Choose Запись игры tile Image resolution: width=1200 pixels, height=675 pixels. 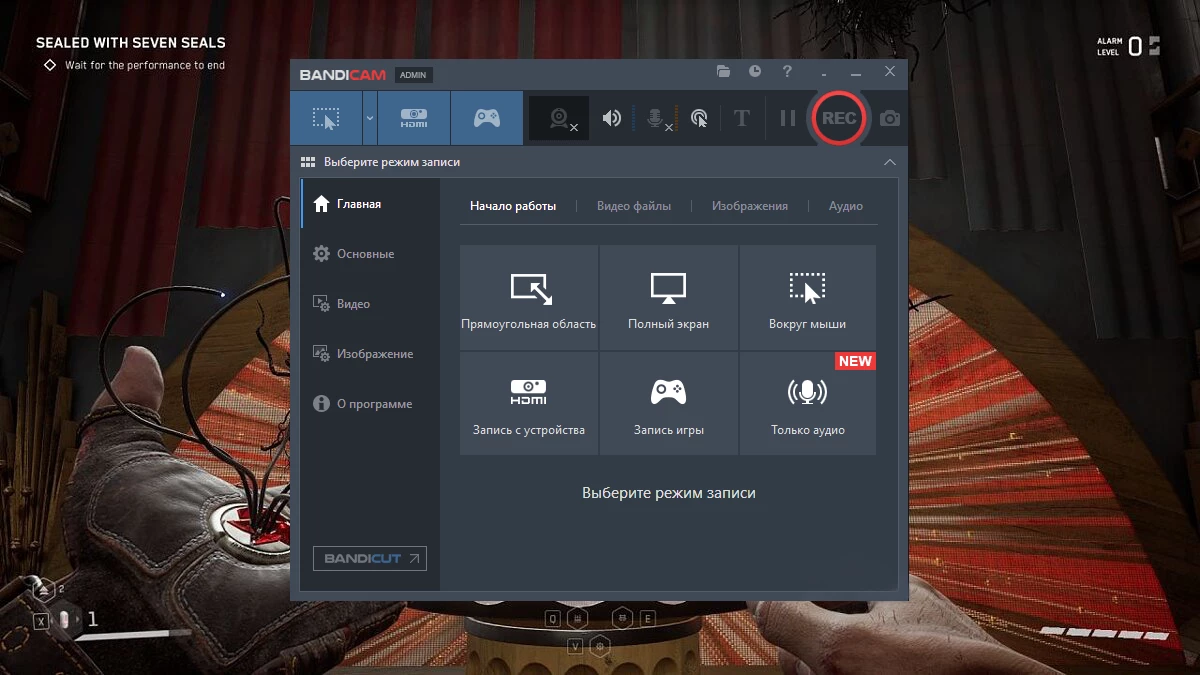point(669,403)
